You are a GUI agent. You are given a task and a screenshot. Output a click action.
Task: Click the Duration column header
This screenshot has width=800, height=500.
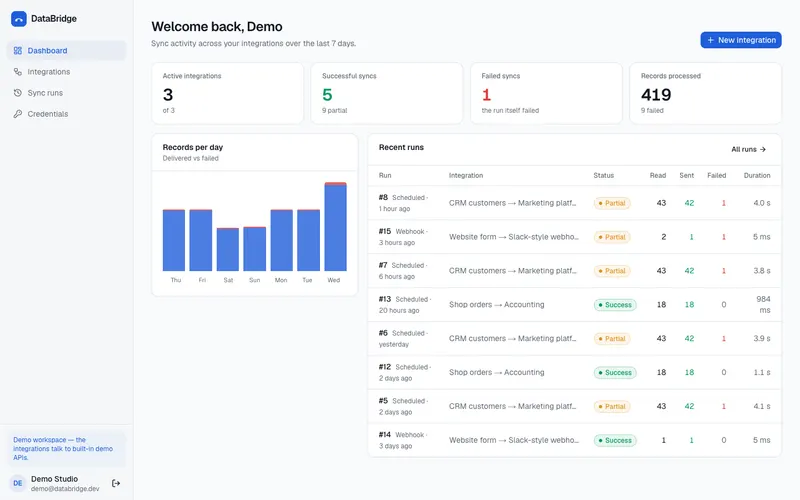pos(757,176)
